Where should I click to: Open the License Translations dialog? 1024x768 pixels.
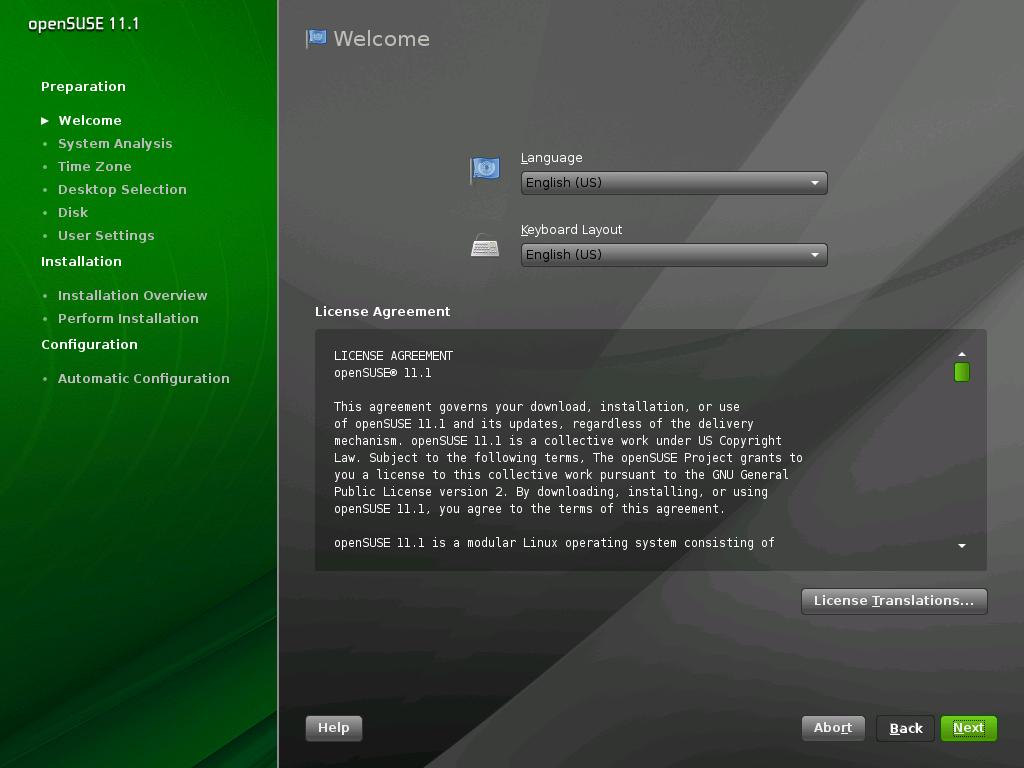click(x=893, y=601)
